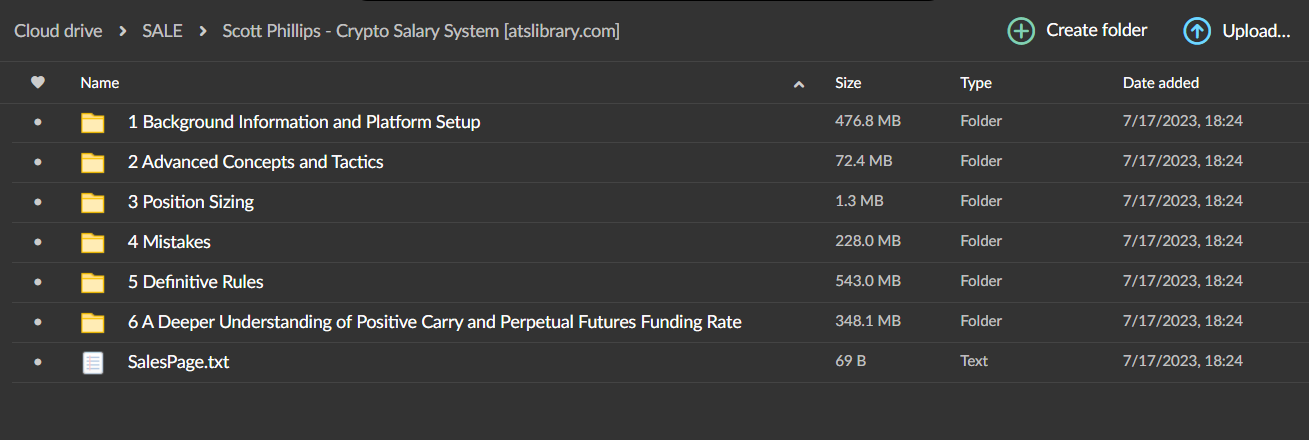The height and width of the screenshot is (440, 1309).
Task: Click the SalesPage.txt text file icon
Action: coord(93,363)
